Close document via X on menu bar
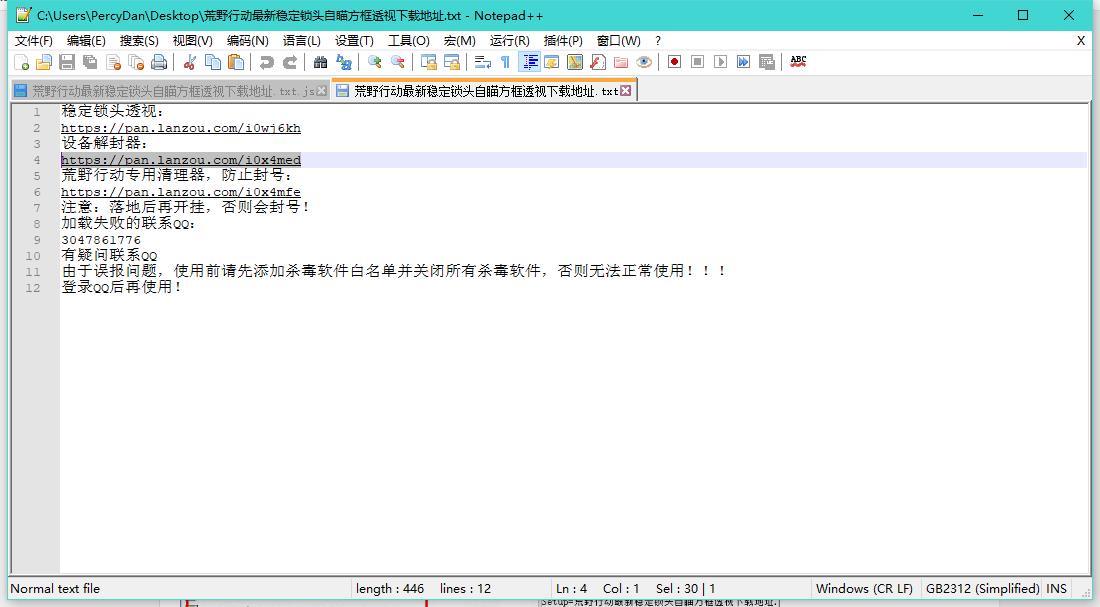 pyautogui.click(x=1081, y=41)
